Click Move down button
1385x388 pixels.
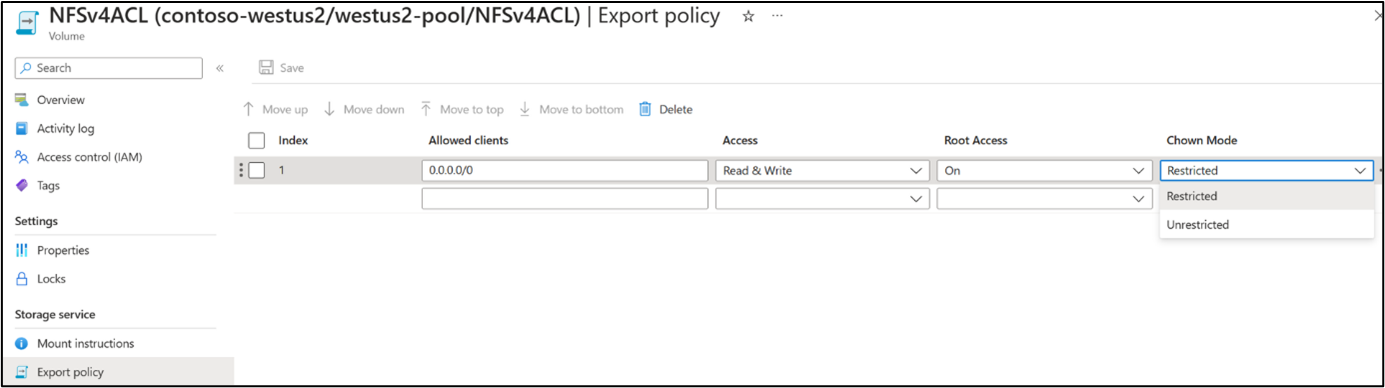364,109
